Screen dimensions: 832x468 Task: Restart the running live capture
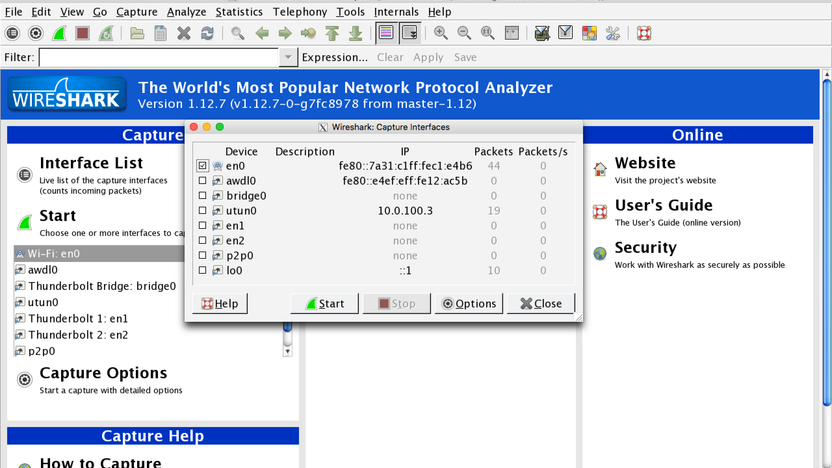point(106,33)
